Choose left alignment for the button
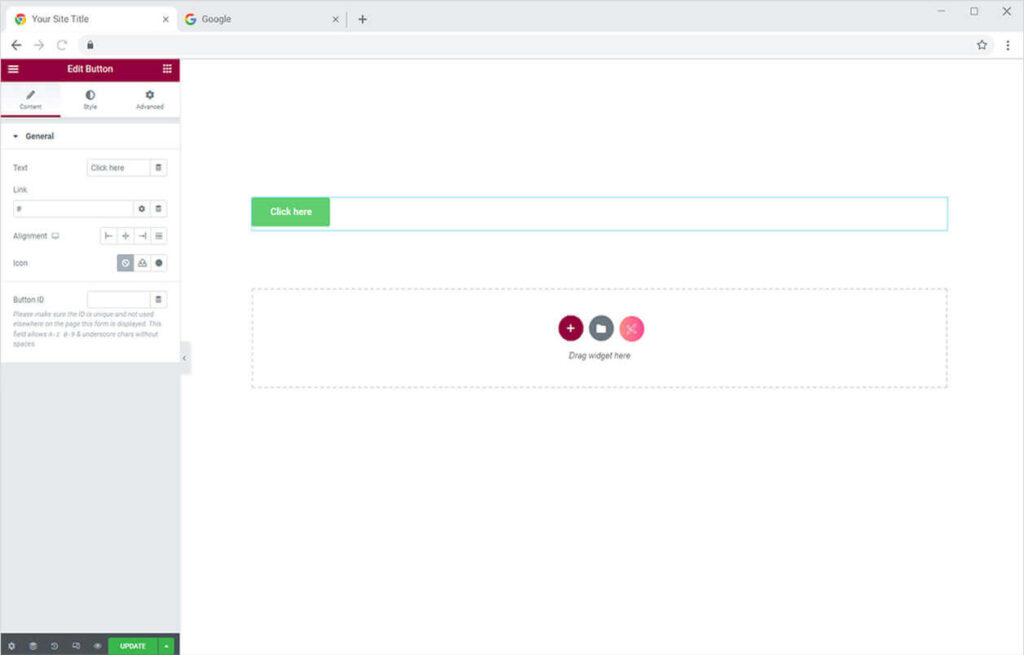1024x655 pixels. coord(109,236)
